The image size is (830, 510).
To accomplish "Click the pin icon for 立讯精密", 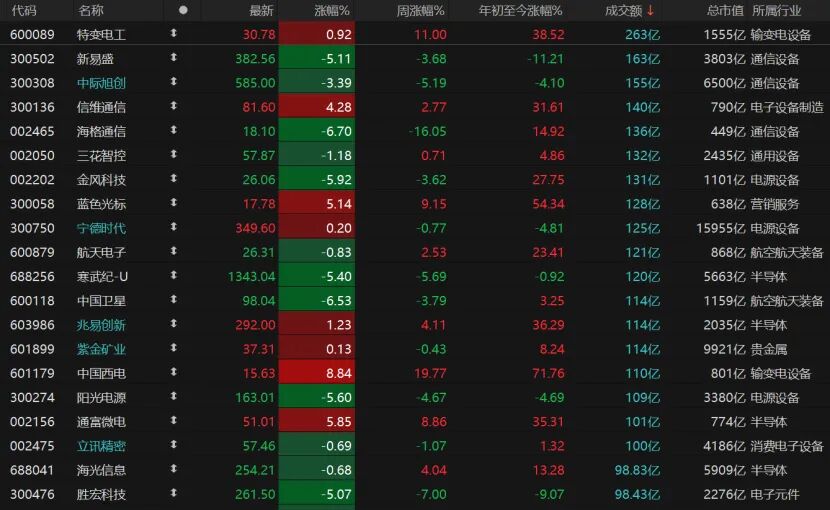I will click(173, 445).
